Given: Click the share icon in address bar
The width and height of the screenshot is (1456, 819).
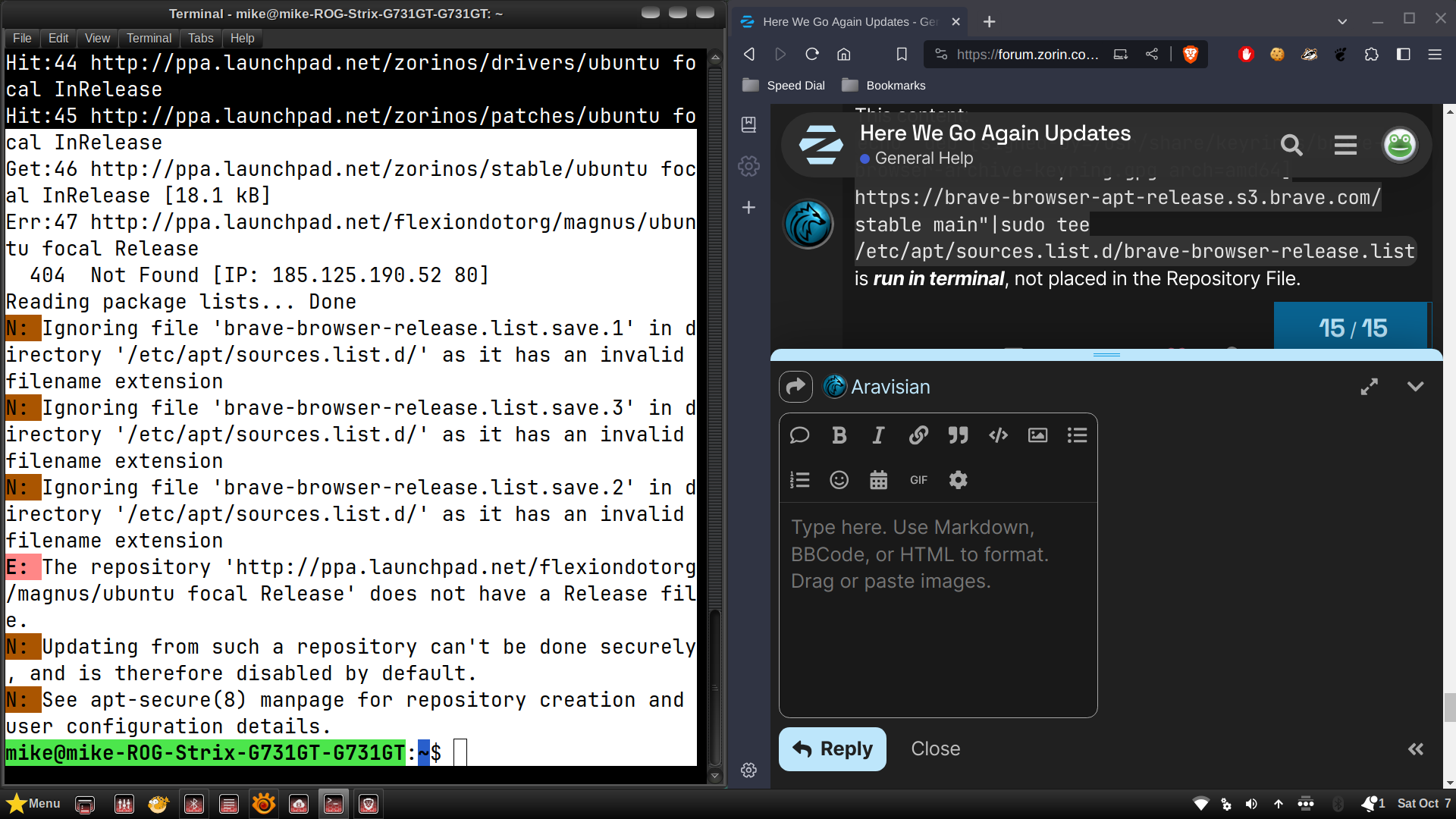Looking at the screenshot, I should (x=1152, y=54).
